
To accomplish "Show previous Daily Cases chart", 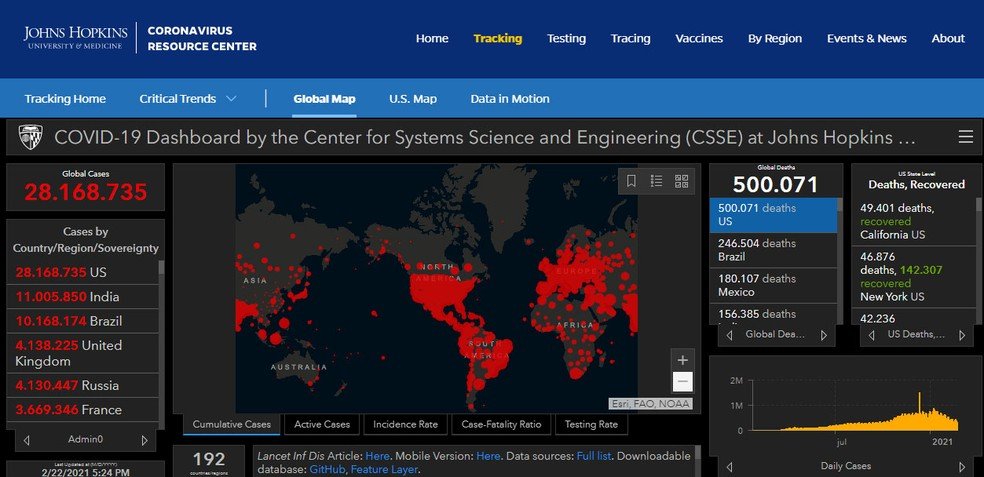I will (729, 467).
